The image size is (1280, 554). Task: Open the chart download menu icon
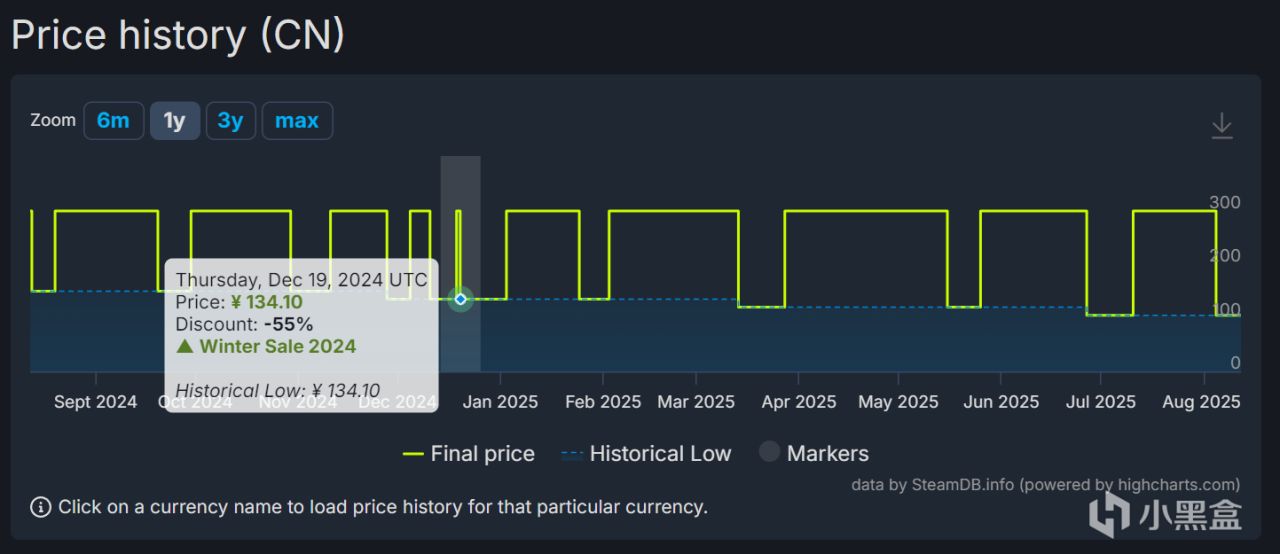(1221, 126)
